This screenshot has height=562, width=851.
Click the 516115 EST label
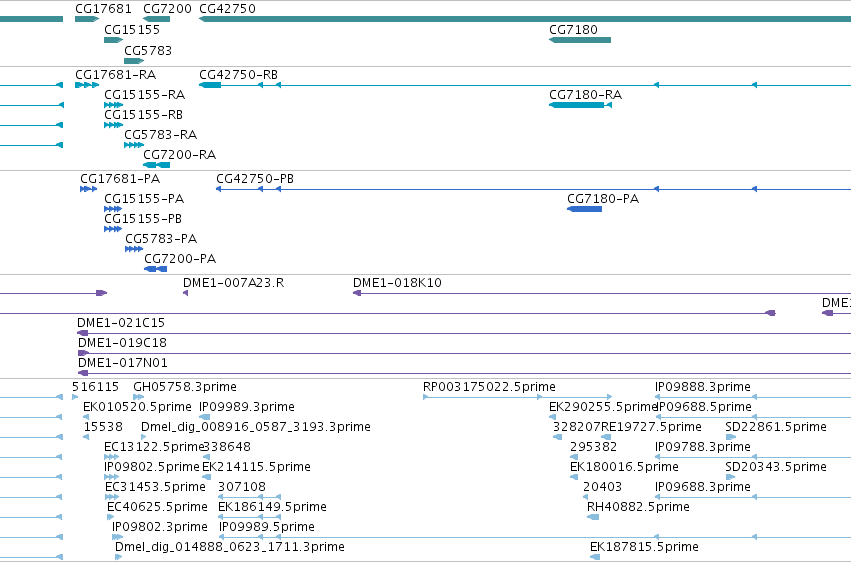point(96,387)
